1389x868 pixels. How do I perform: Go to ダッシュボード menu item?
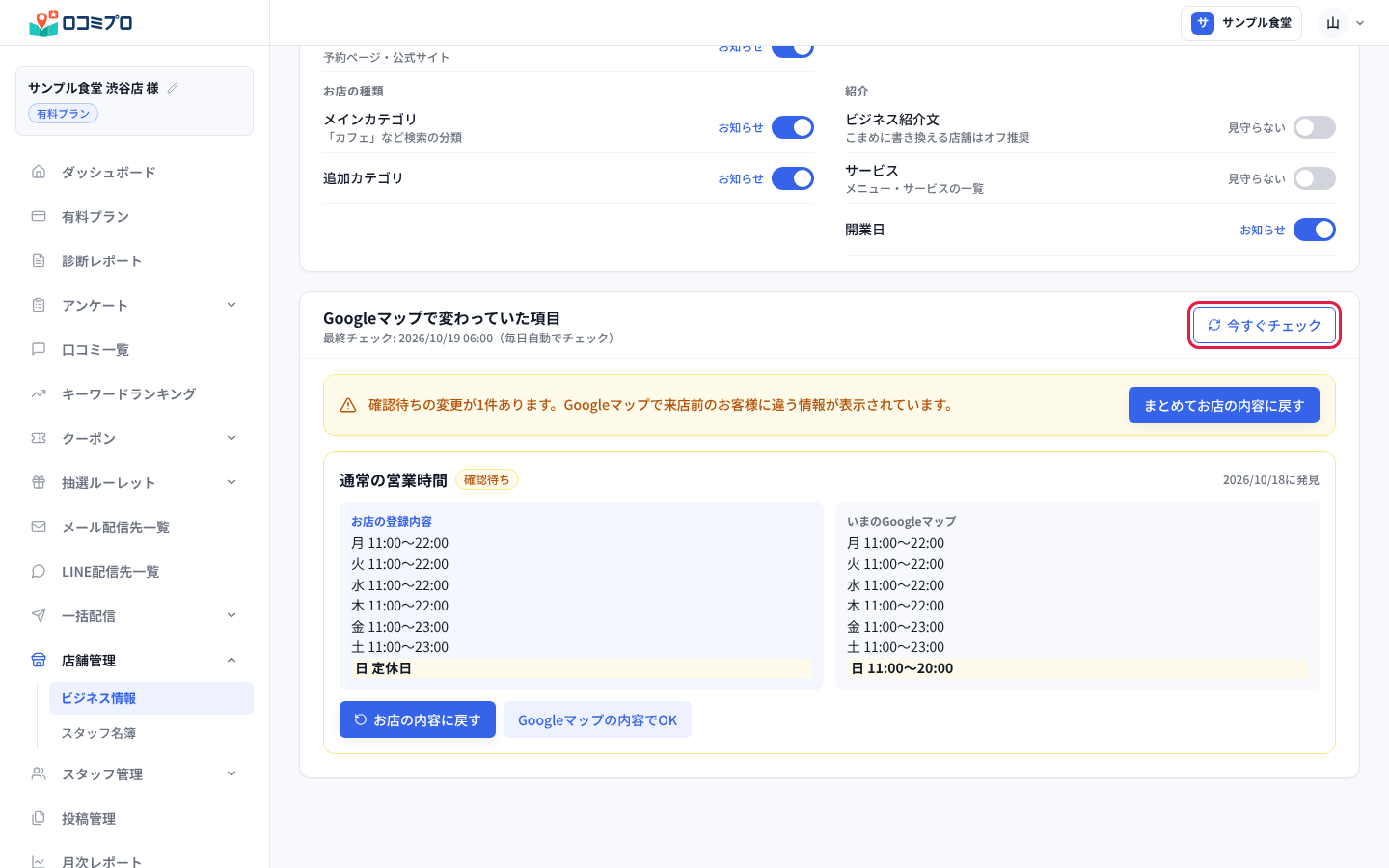point(135,172)
